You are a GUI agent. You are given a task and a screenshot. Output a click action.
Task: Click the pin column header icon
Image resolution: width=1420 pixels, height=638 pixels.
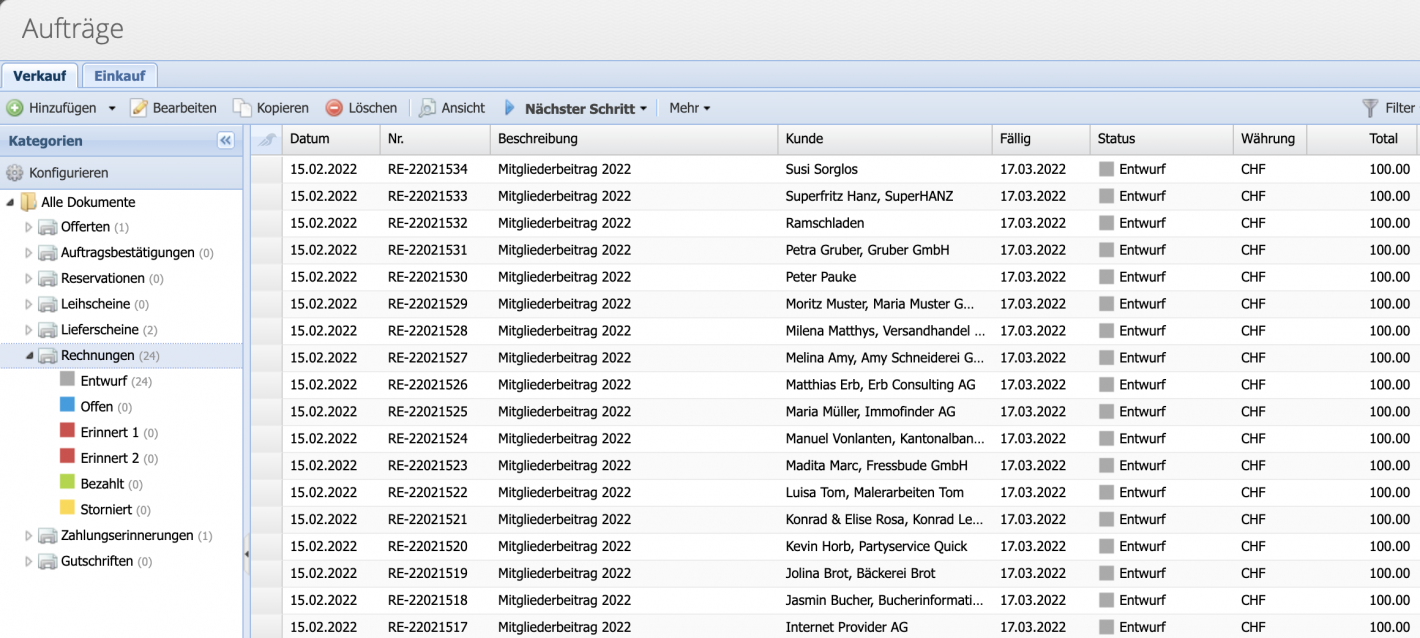coord(264,139)
